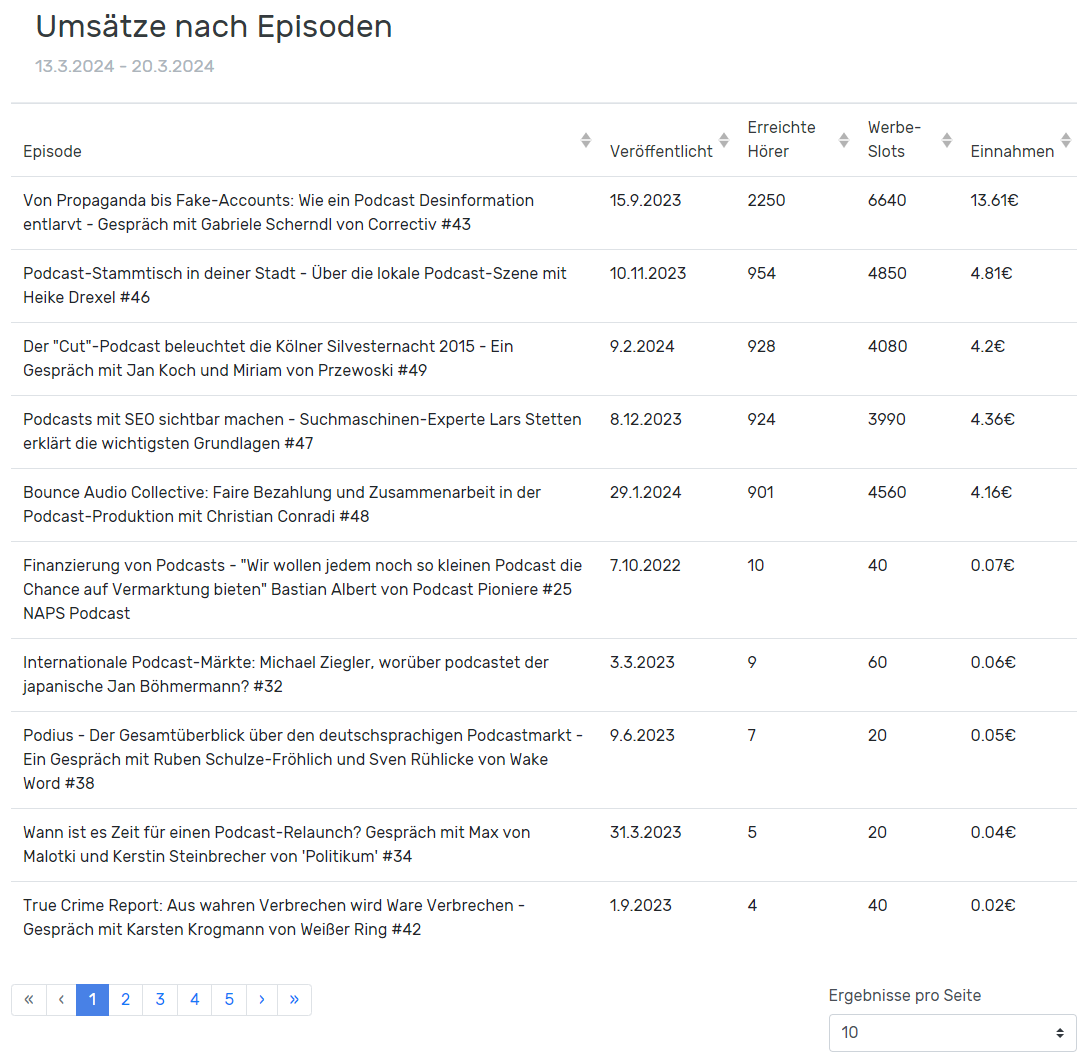Jump to first page with « icon
Viewport: 1081px width, 1055px height.
coord(29,1000)
